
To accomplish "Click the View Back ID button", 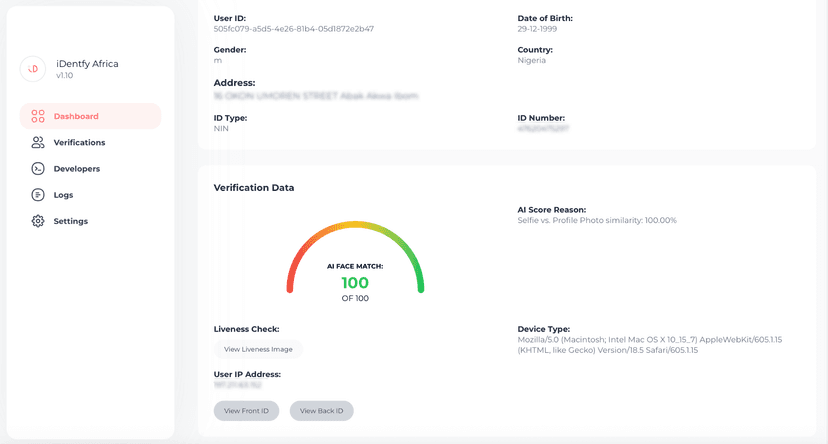I will (322, 411).
